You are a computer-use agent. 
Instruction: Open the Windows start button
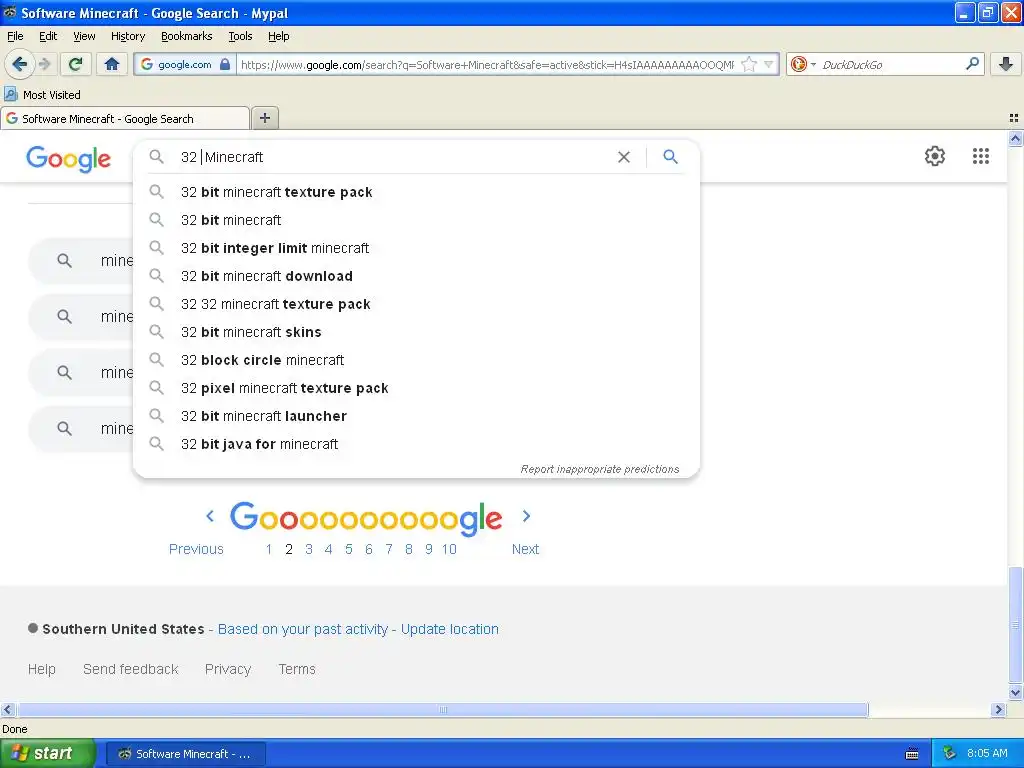48,753
